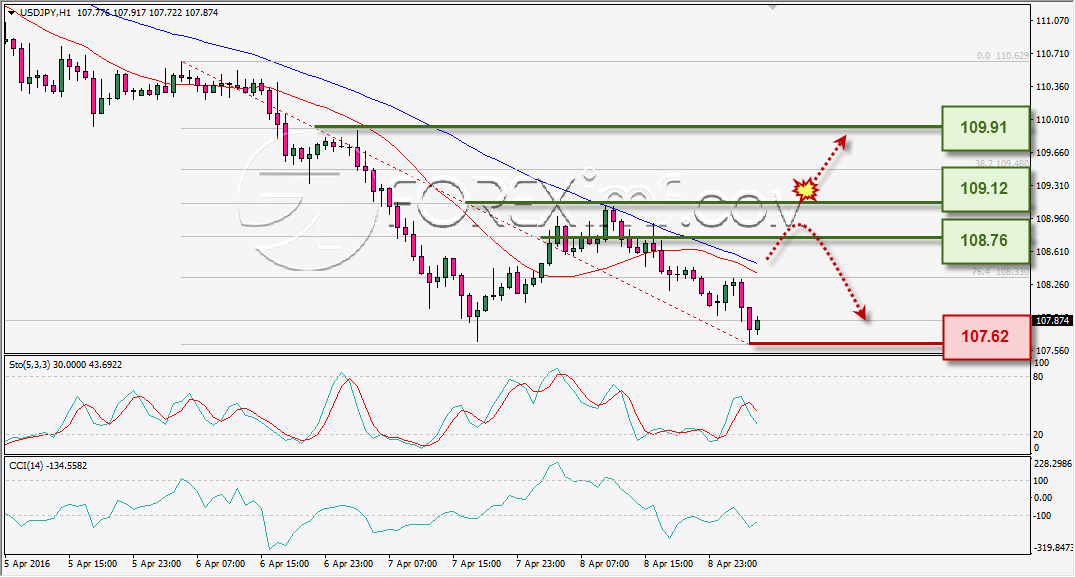Viewport: 1075px width, 577px height.
Task: Click the 5 Apr 23:00 time label
Action: (156, 563)
